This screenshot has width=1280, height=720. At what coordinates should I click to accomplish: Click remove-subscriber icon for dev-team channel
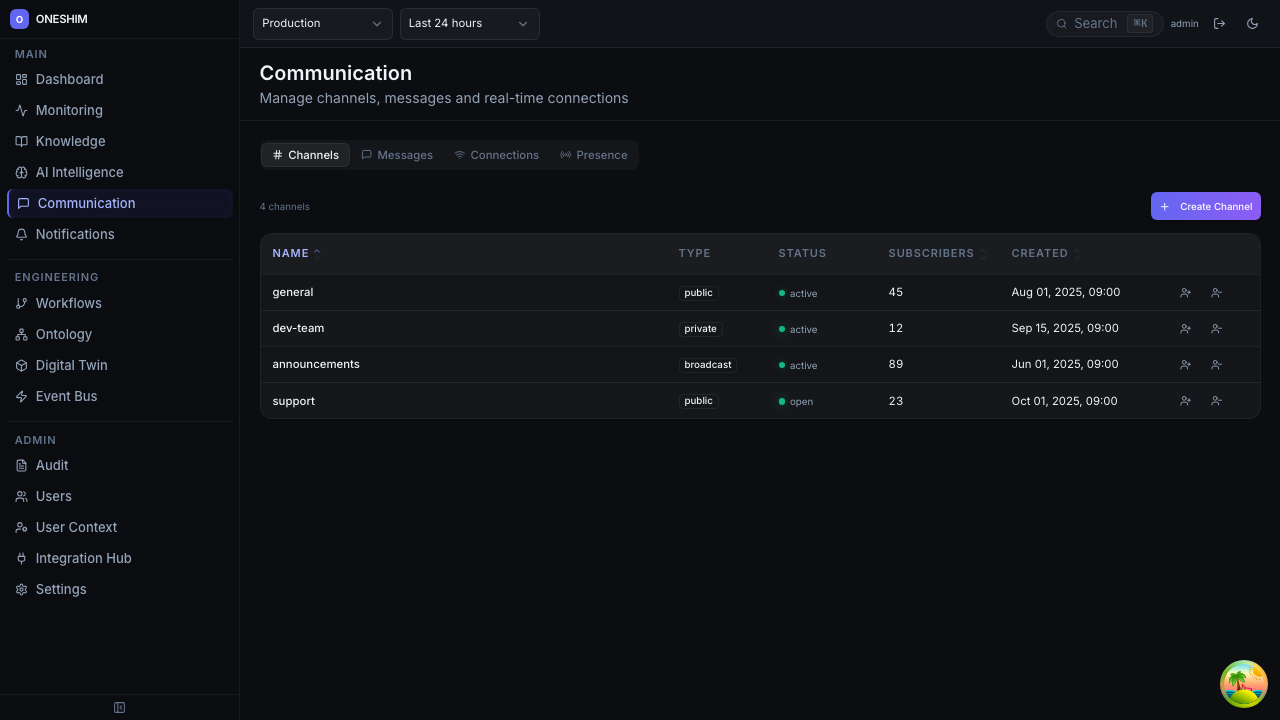coord(1216,329)
